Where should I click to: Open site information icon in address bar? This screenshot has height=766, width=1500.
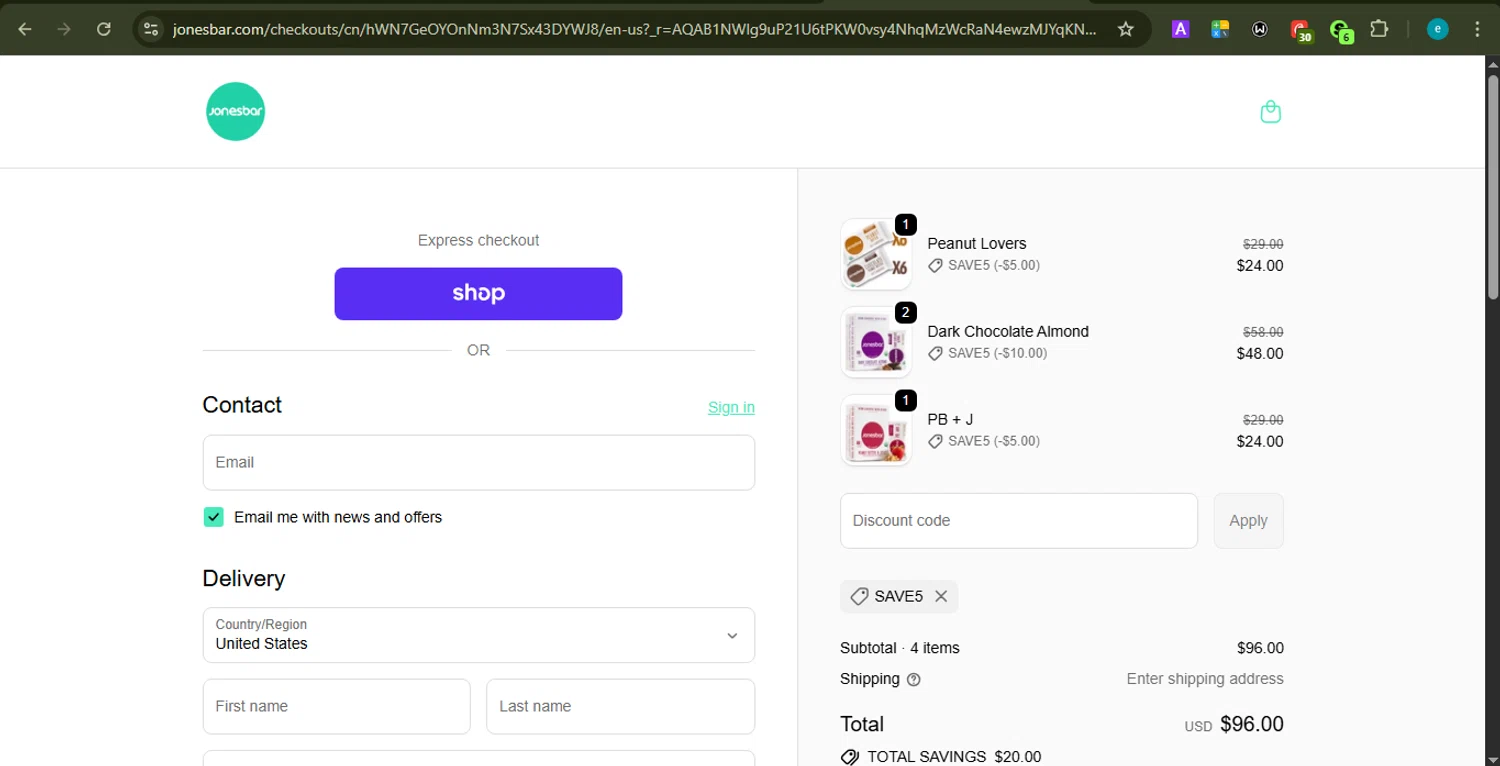(151, 29)
